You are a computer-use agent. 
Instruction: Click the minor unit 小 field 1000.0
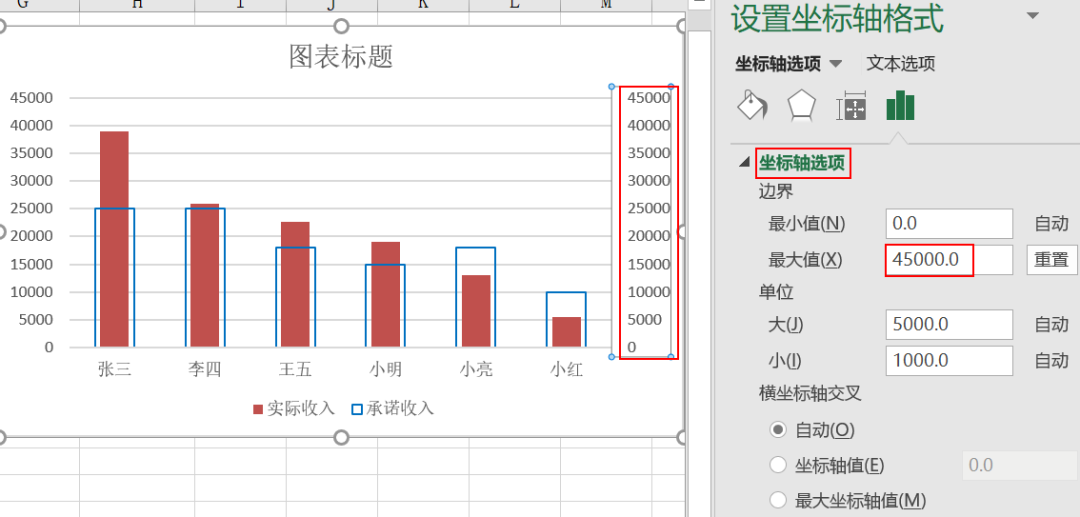pos(949,361)
